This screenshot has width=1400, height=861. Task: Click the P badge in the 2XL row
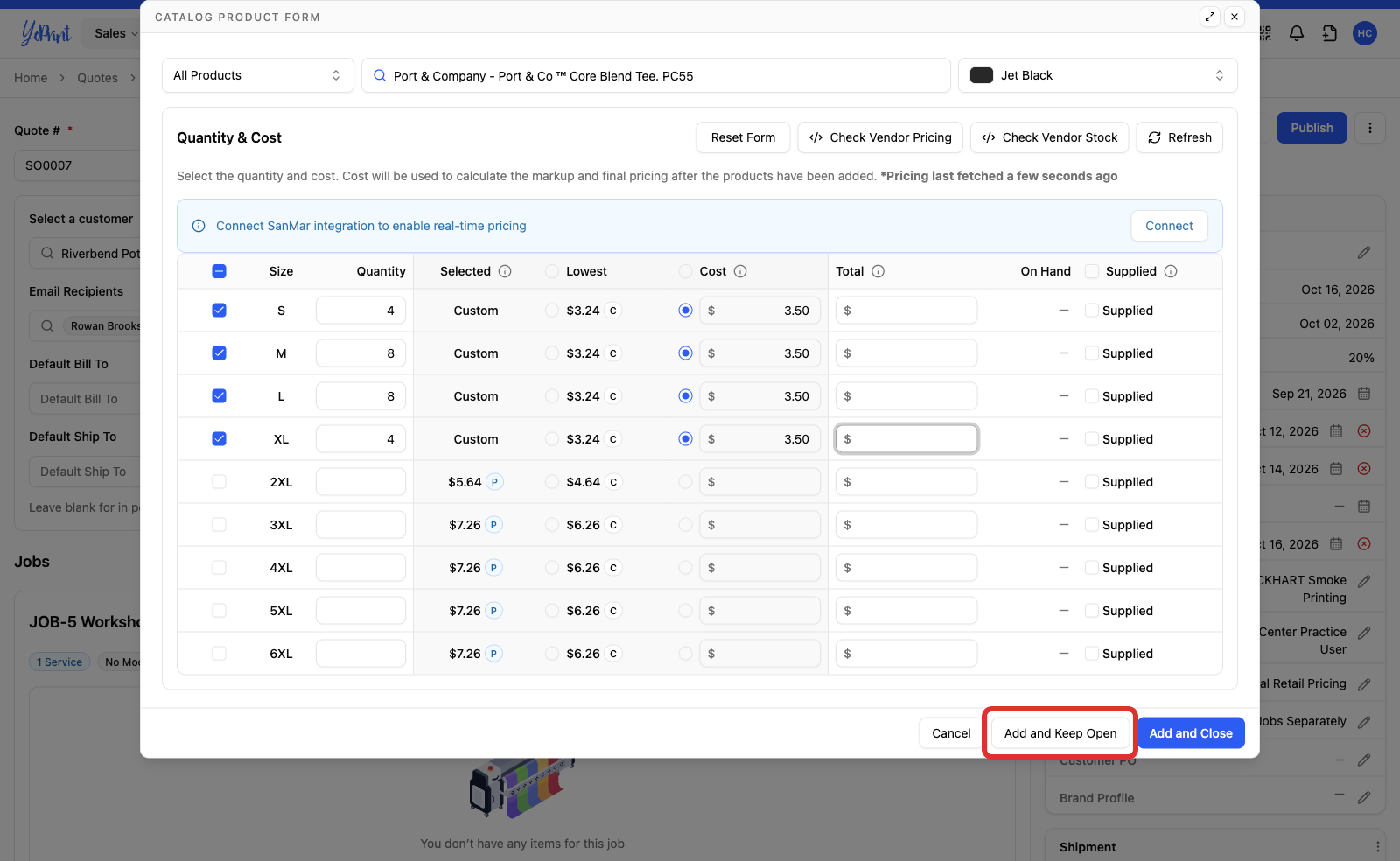coord(494,482)
